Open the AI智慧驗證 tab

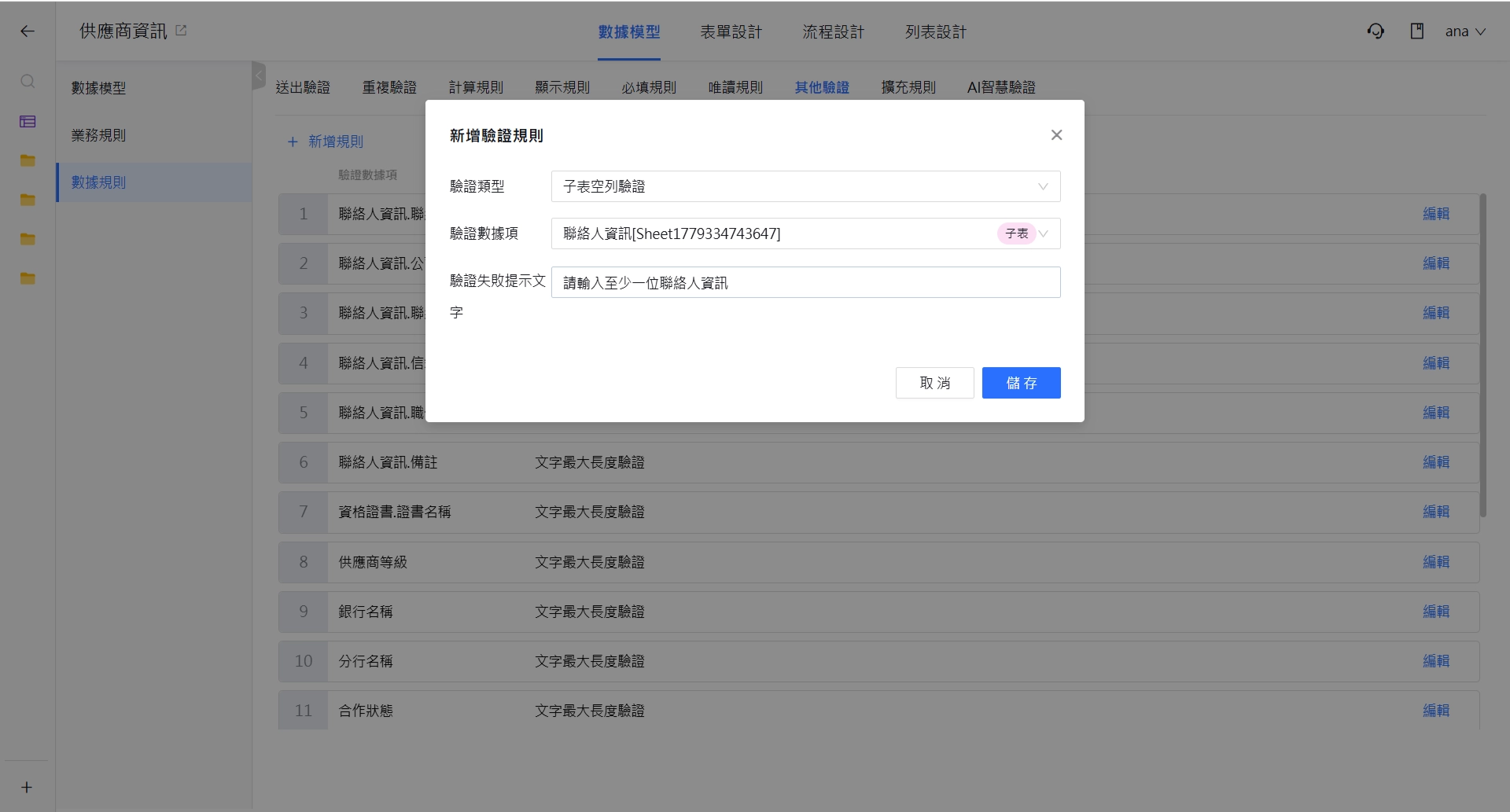click(1001, 87)
